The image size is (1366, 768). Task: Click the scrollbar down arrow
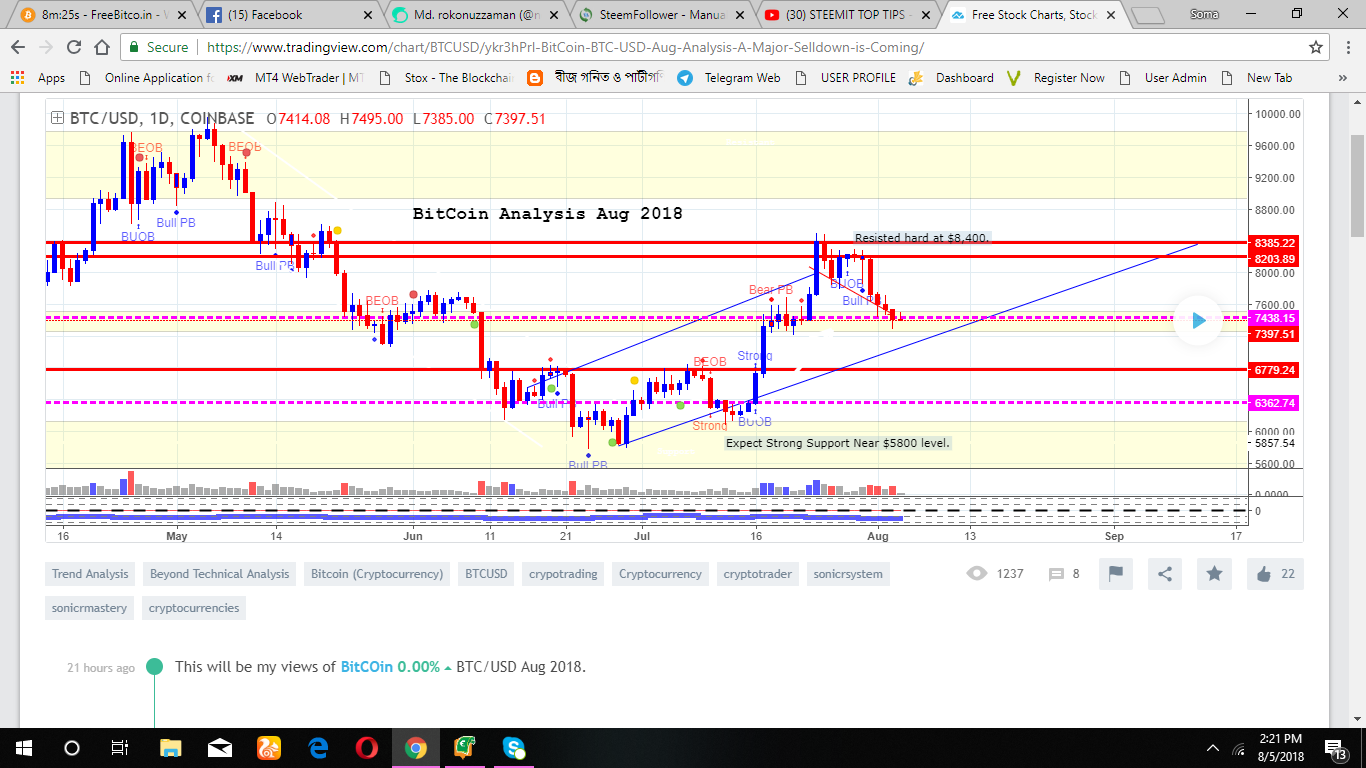(x=1357, y=718)
